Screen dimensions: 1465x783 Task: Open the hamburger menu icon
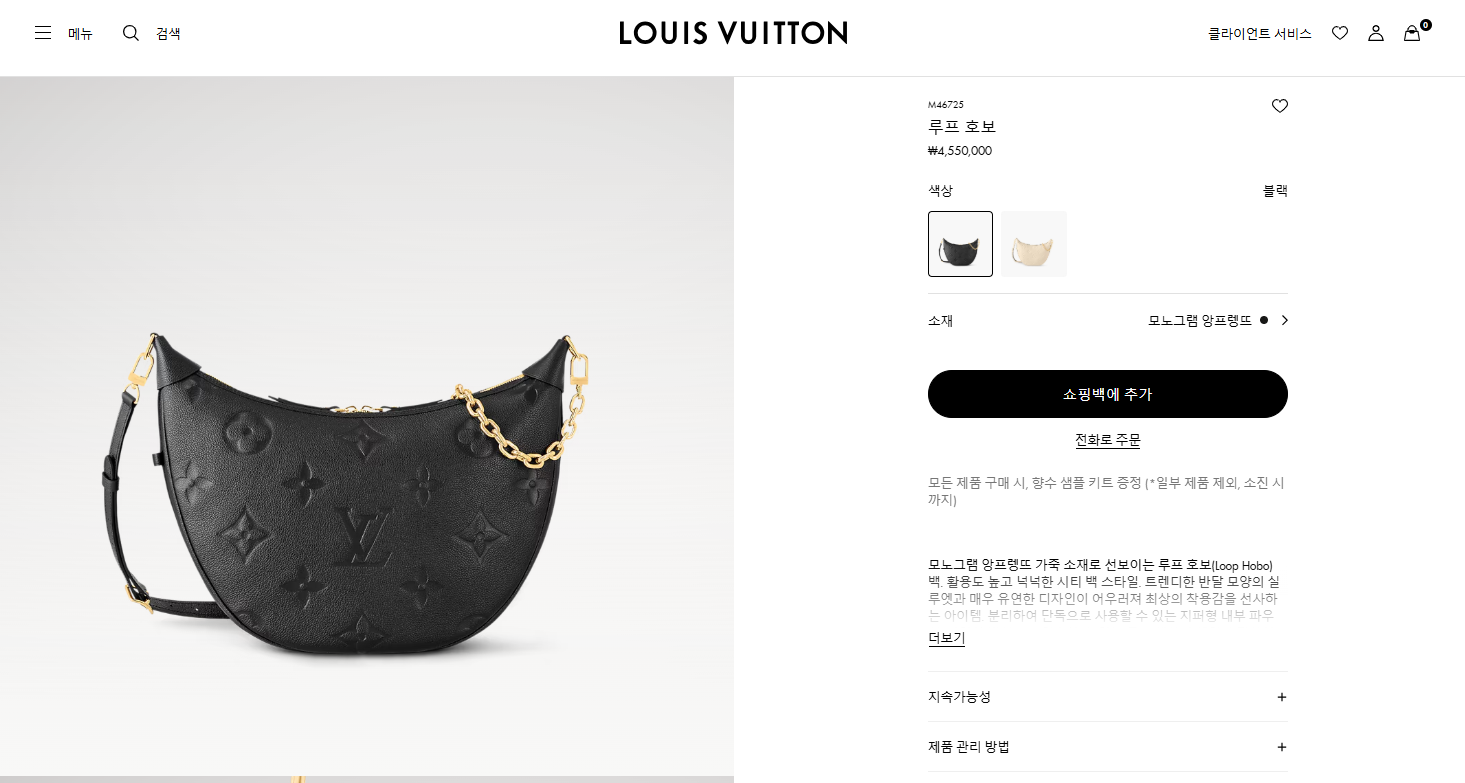click(43, 33)
